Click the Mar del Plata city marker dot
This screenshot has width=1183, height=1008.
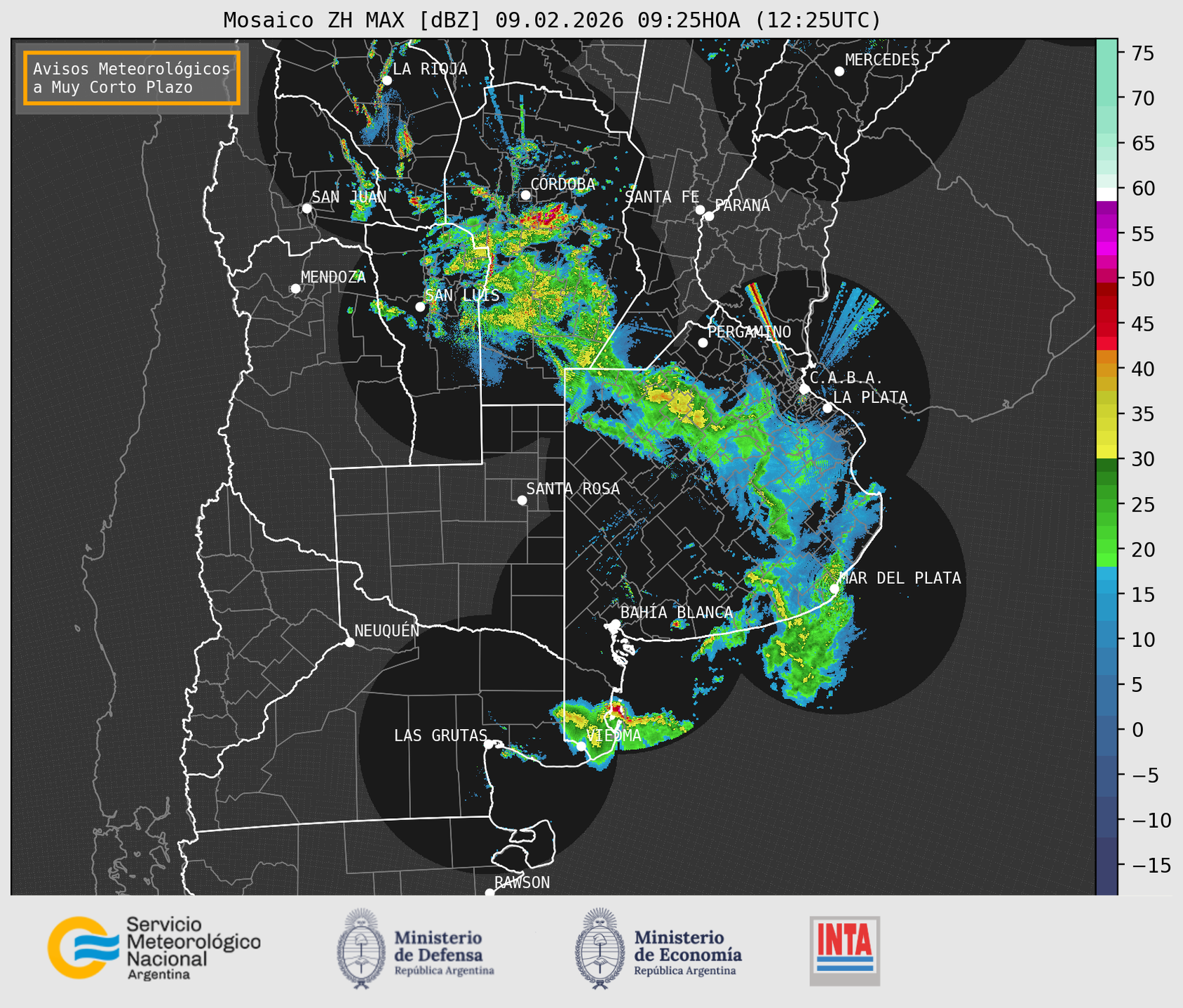(x=834, y=589)
